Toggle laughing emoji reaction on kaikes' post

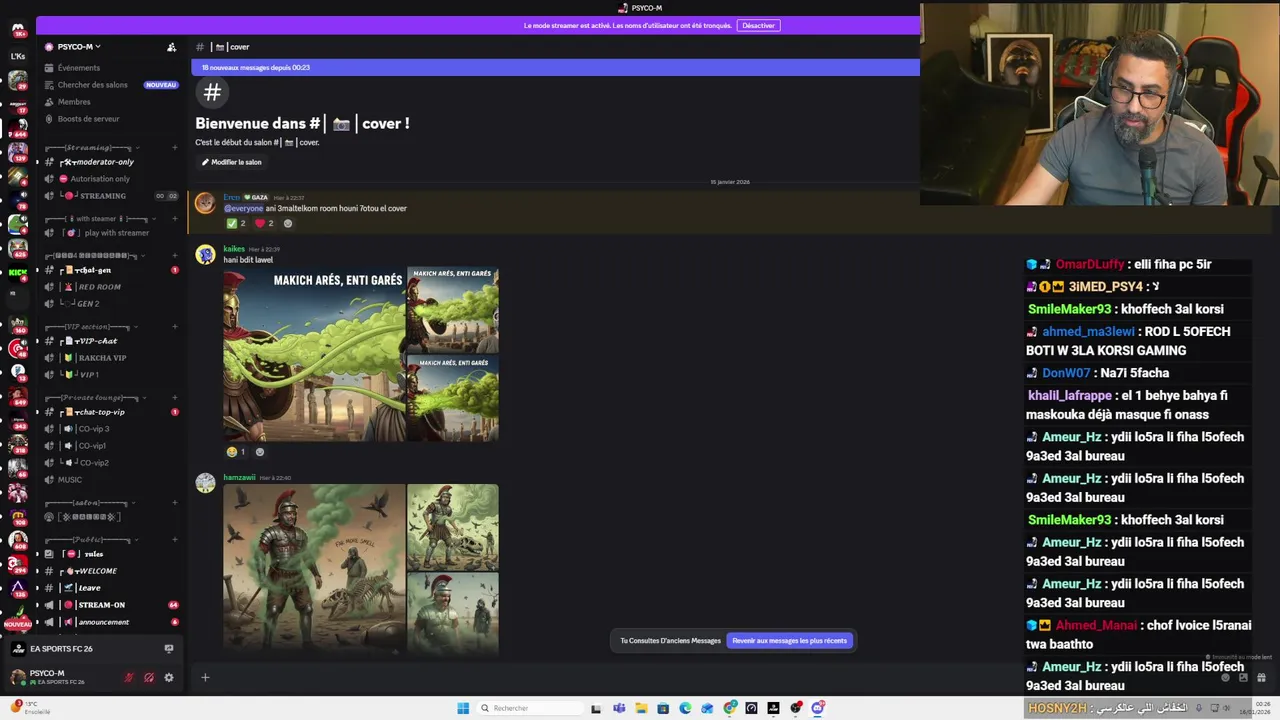pyautogui.click(x=236, y=452)
